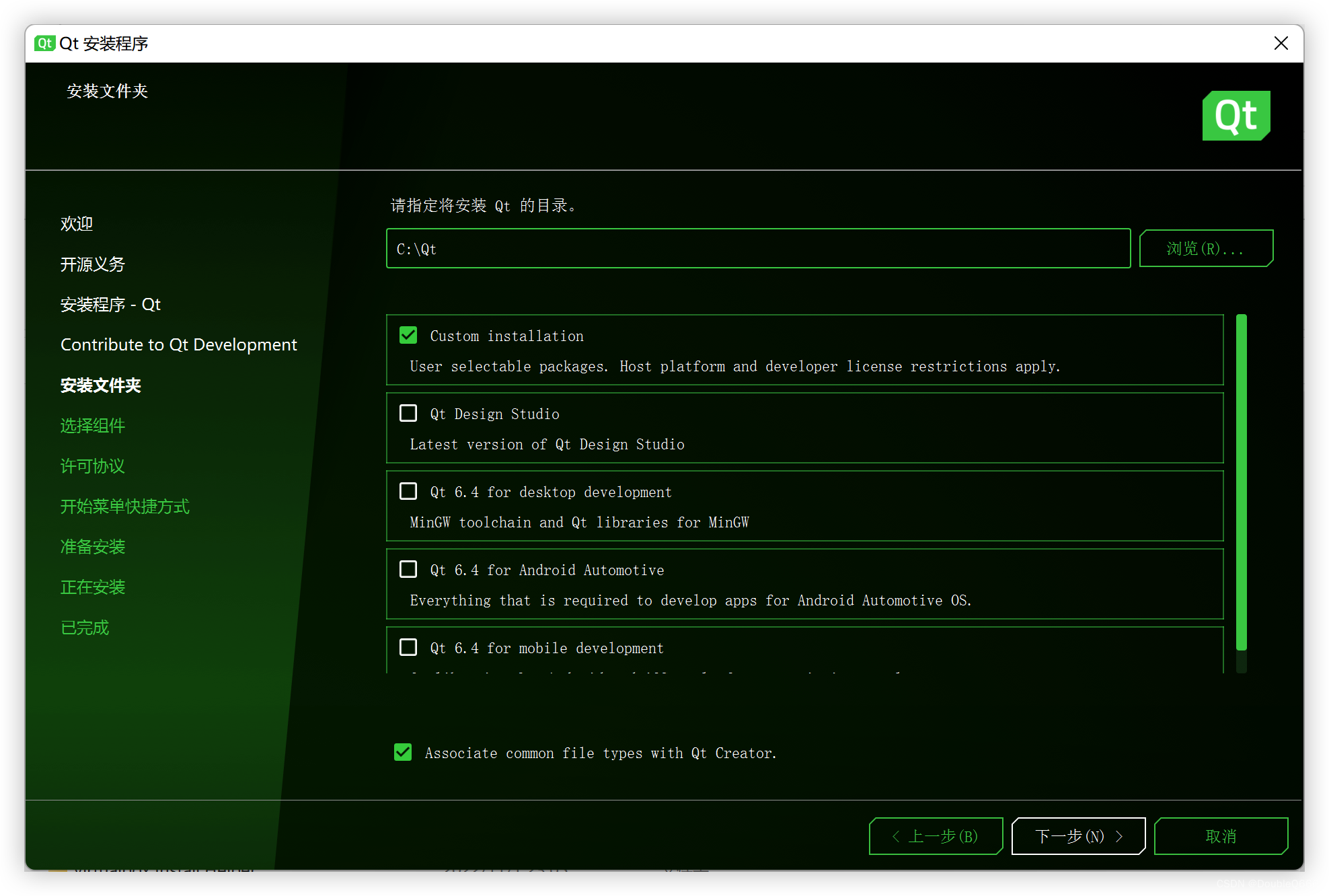Check the Qt Design Studio option
The image size is (1329, 896).
pyautogui.click(x=408, y=413)
